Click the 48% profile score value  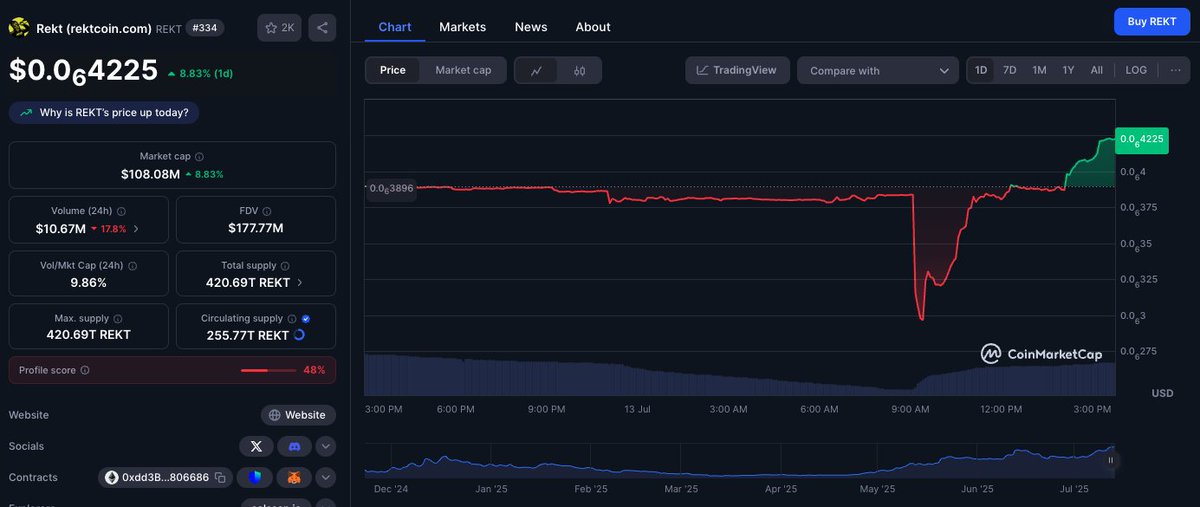[314, 370]
